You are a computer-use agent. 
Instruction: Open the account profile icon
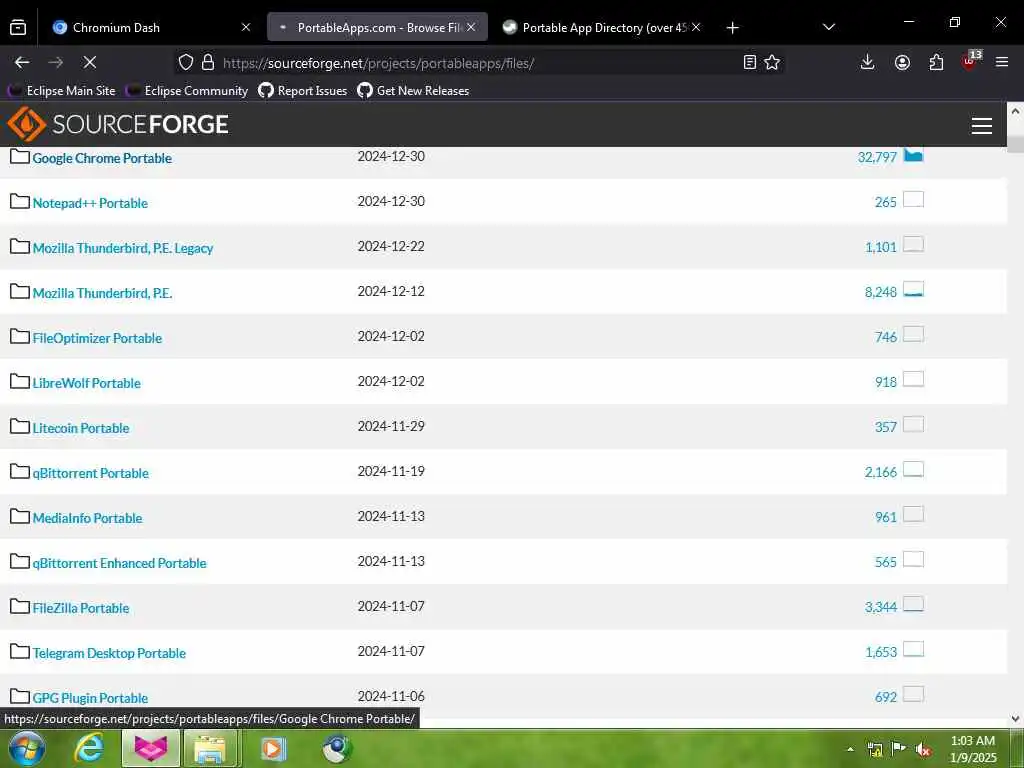903,63
